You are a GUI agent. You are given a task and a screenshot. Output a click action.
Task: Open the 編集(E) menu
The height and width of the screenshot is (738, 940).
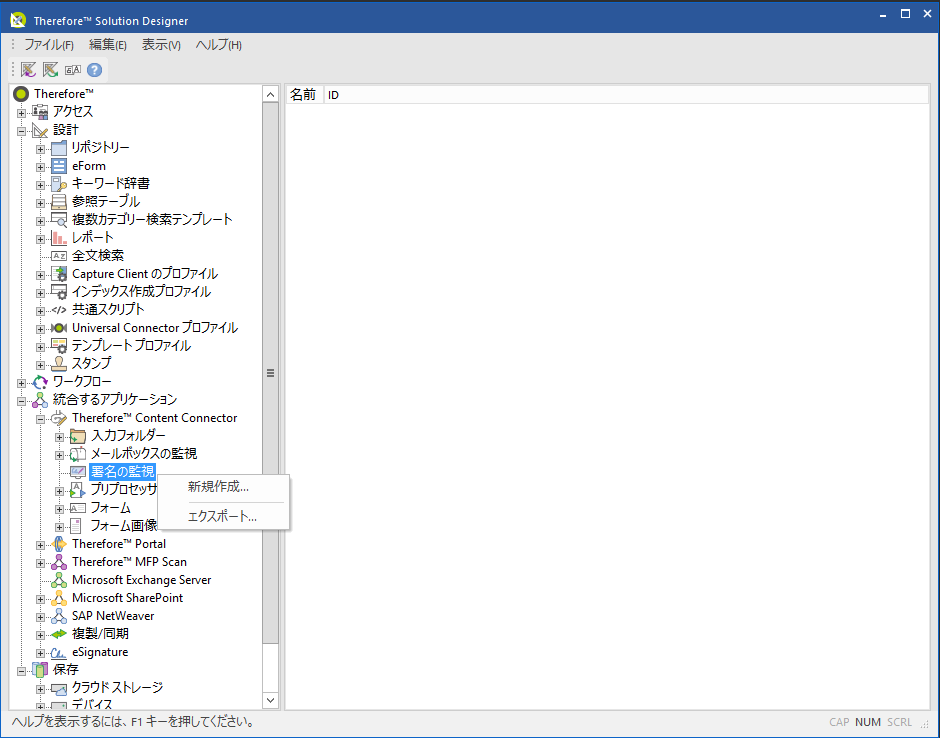[108, 45]
